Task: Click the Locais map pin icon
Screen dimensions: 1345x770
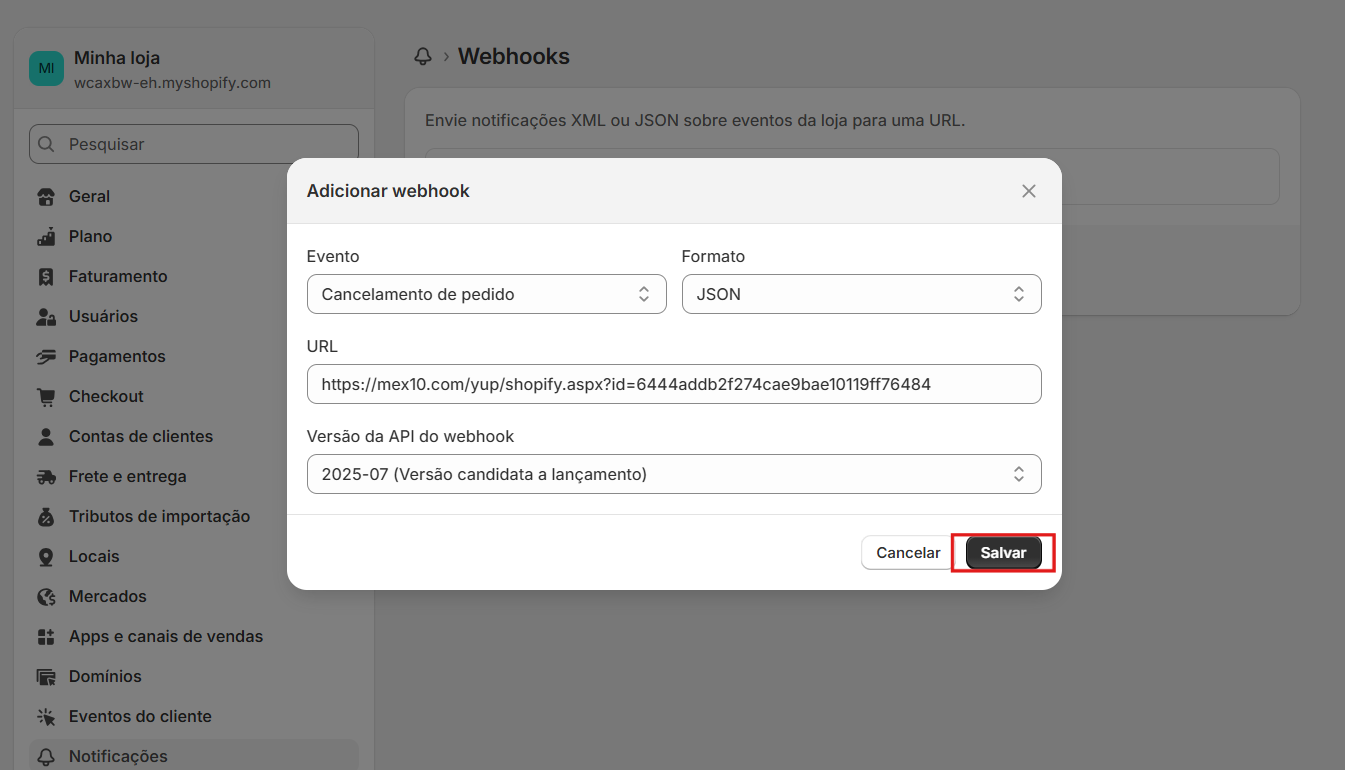Action: pos(46,557)
